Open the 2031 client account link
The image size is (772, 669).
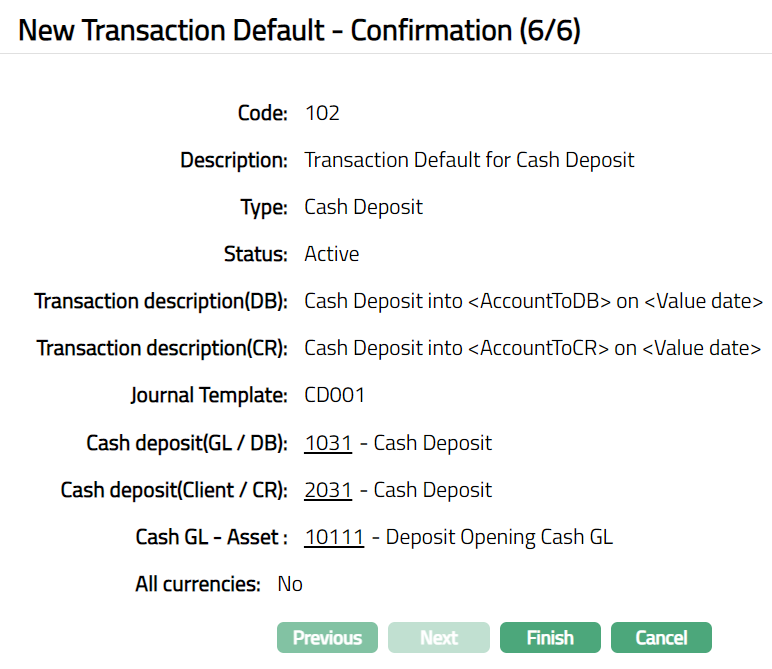[x=328, y=490]
